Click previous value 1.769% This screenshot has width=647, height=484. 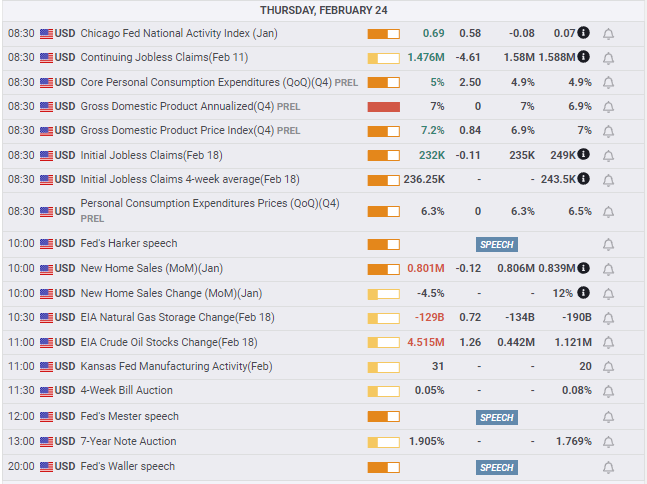click(x=574, y=441)
